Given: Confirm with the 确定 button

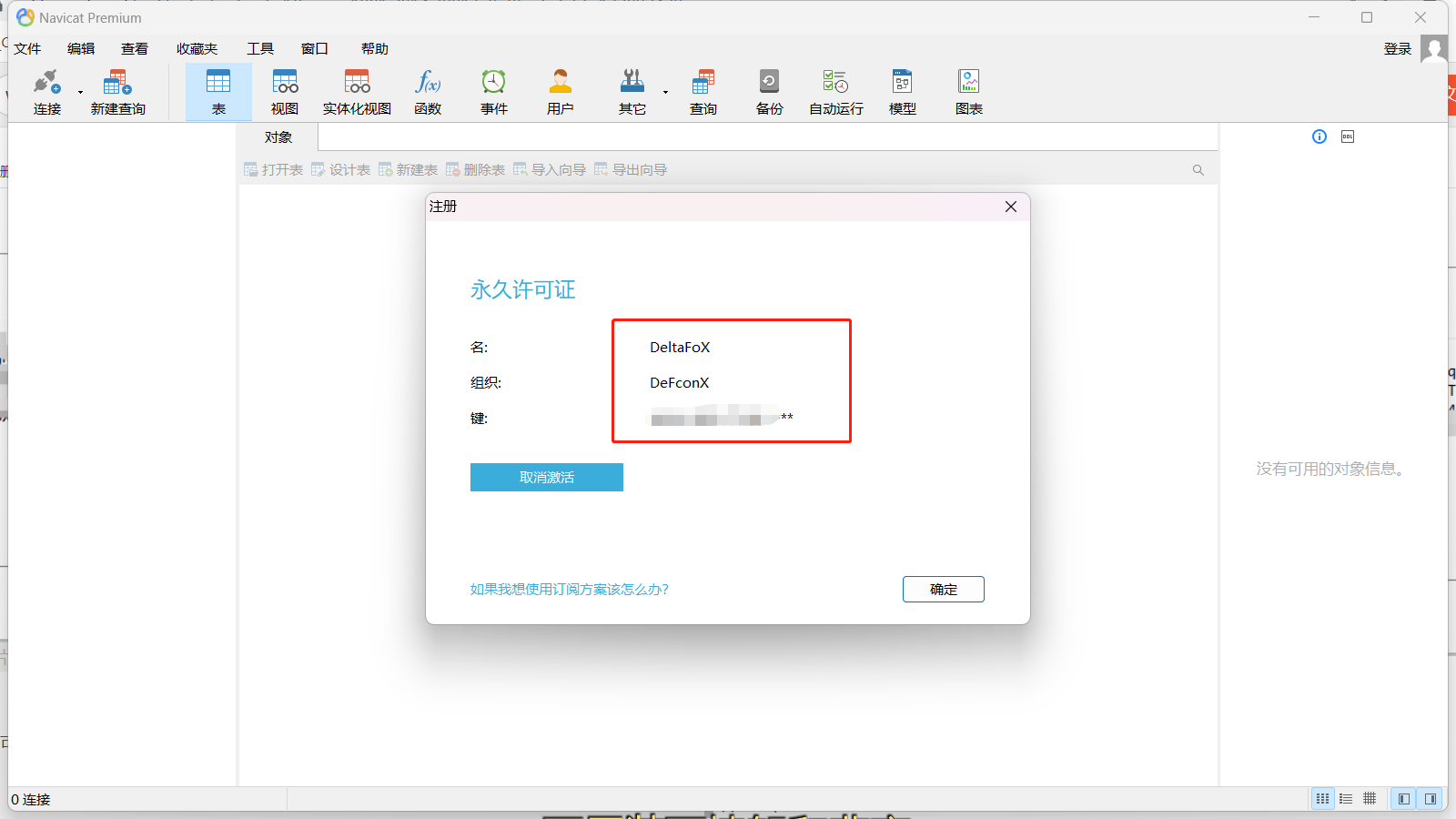Looking at the screenshot, I should click(x=944, y=590).
